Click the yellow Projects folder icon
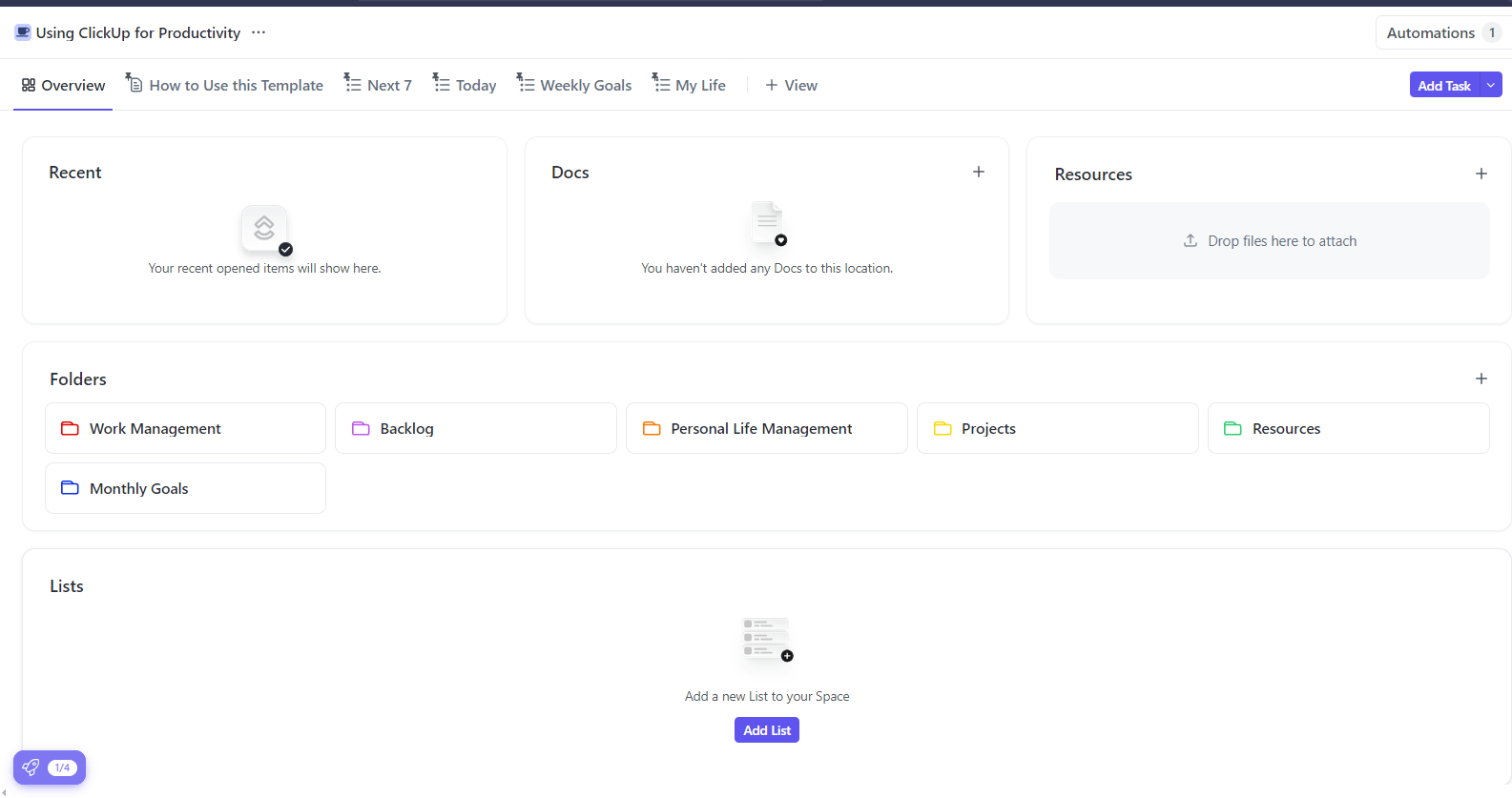Image resolution: width=1512 pixels, height=798 pixels. (942, 428)
